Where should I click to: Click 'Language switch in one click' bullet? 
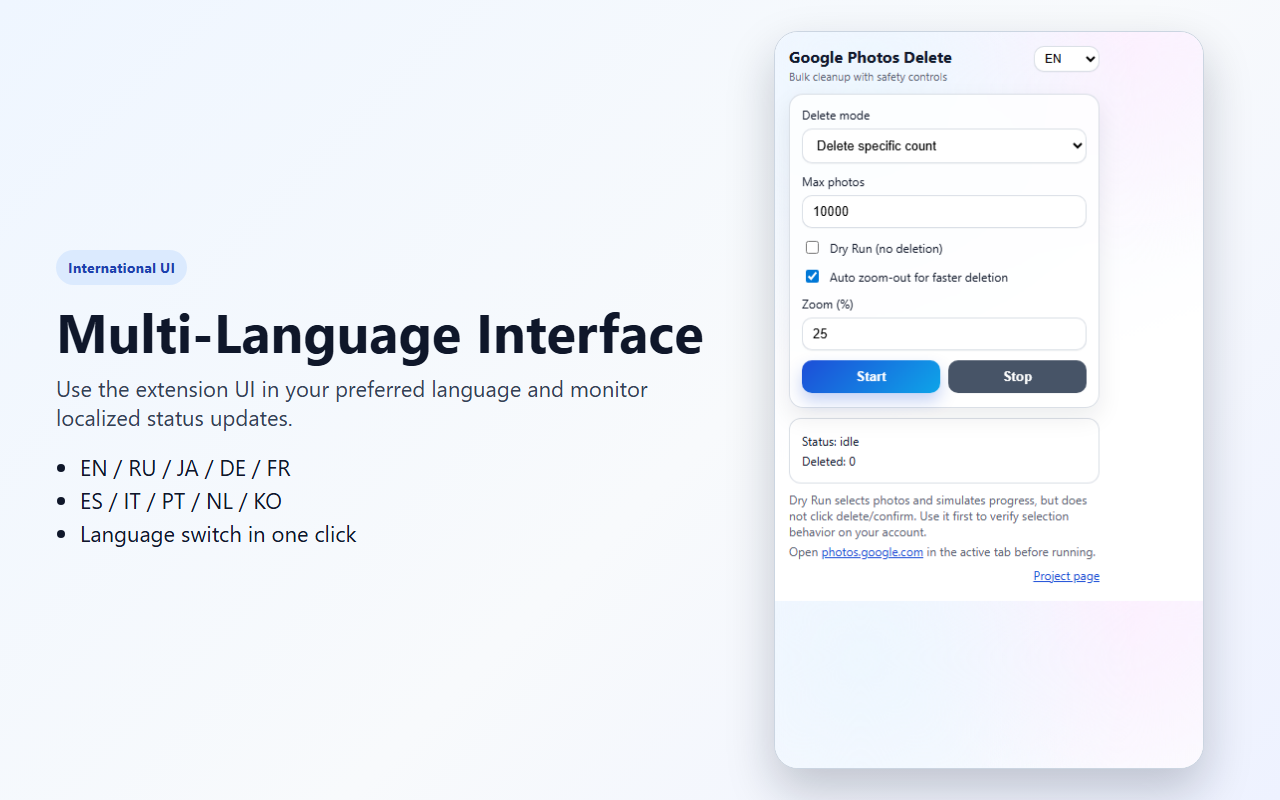218,534
